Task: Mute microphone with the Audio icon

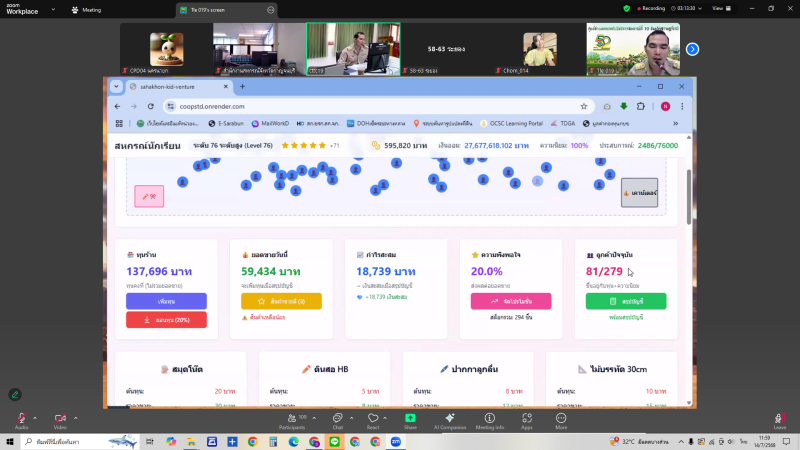Action: (x=21, y=418)
